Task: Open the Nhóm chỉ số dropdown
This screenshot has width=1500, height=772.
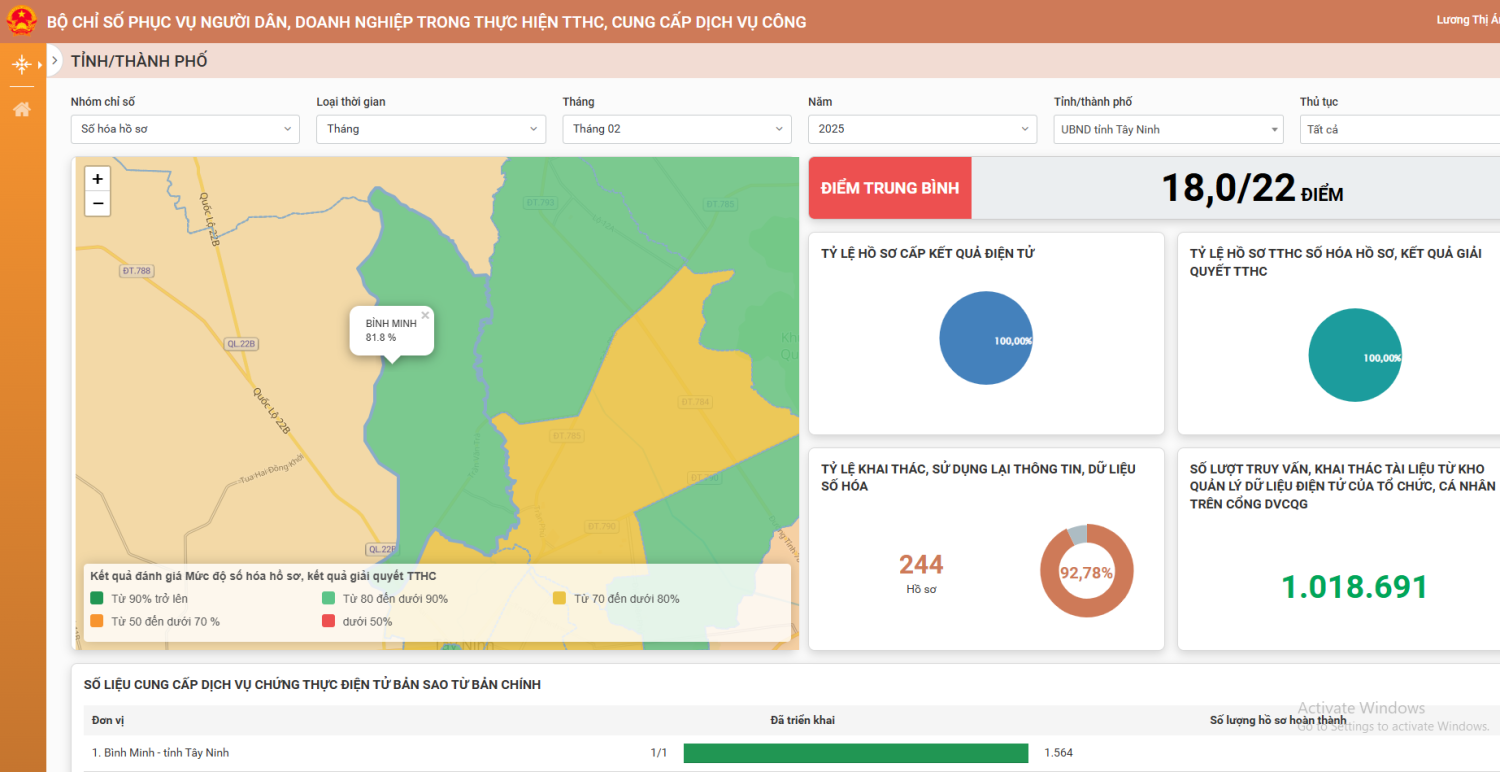Action: (x=185, y=129)
